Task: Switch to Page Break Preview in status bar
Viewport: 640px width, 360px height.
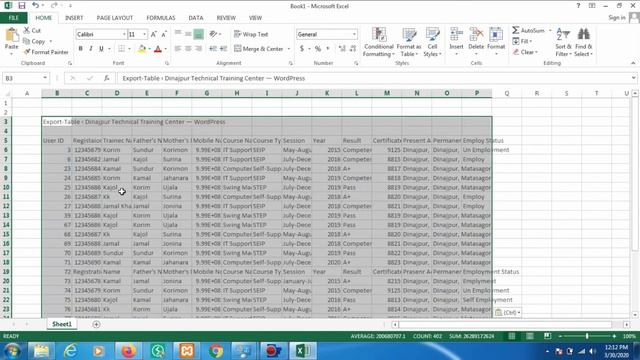Action: [547, 336]
